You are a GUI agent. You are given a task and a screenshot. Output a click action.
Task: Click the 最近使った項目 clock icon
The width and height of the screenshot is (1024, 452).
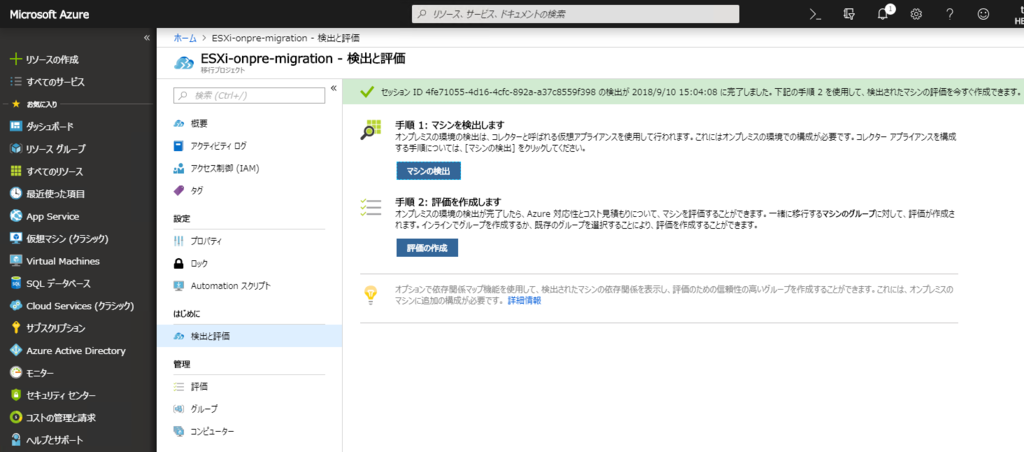16,194
